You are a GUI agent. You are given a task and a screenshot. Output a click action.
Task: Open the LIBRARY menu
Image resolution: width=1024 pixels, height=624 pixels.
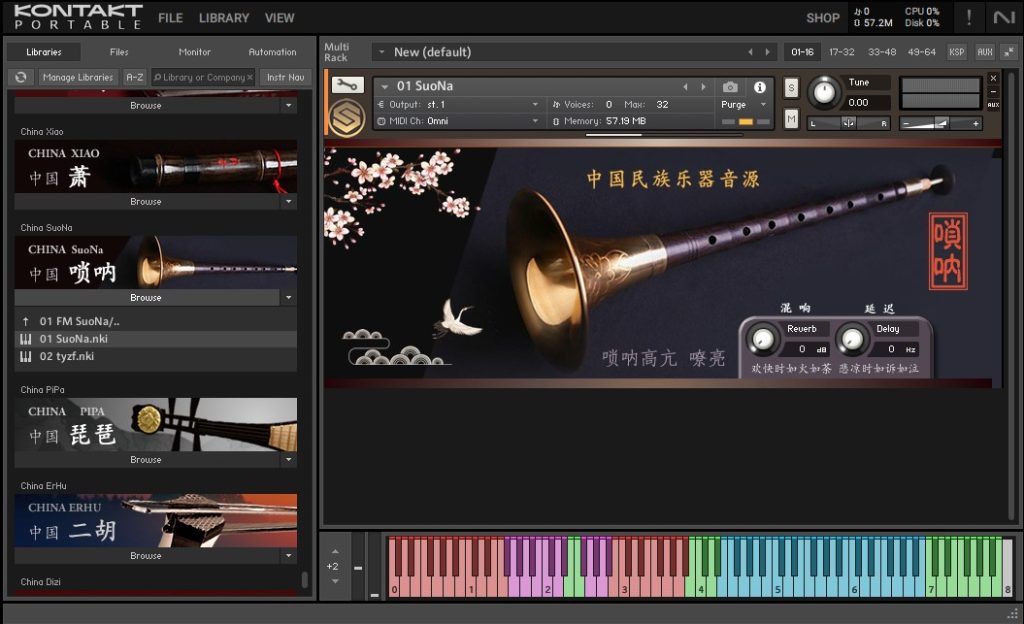224,18
